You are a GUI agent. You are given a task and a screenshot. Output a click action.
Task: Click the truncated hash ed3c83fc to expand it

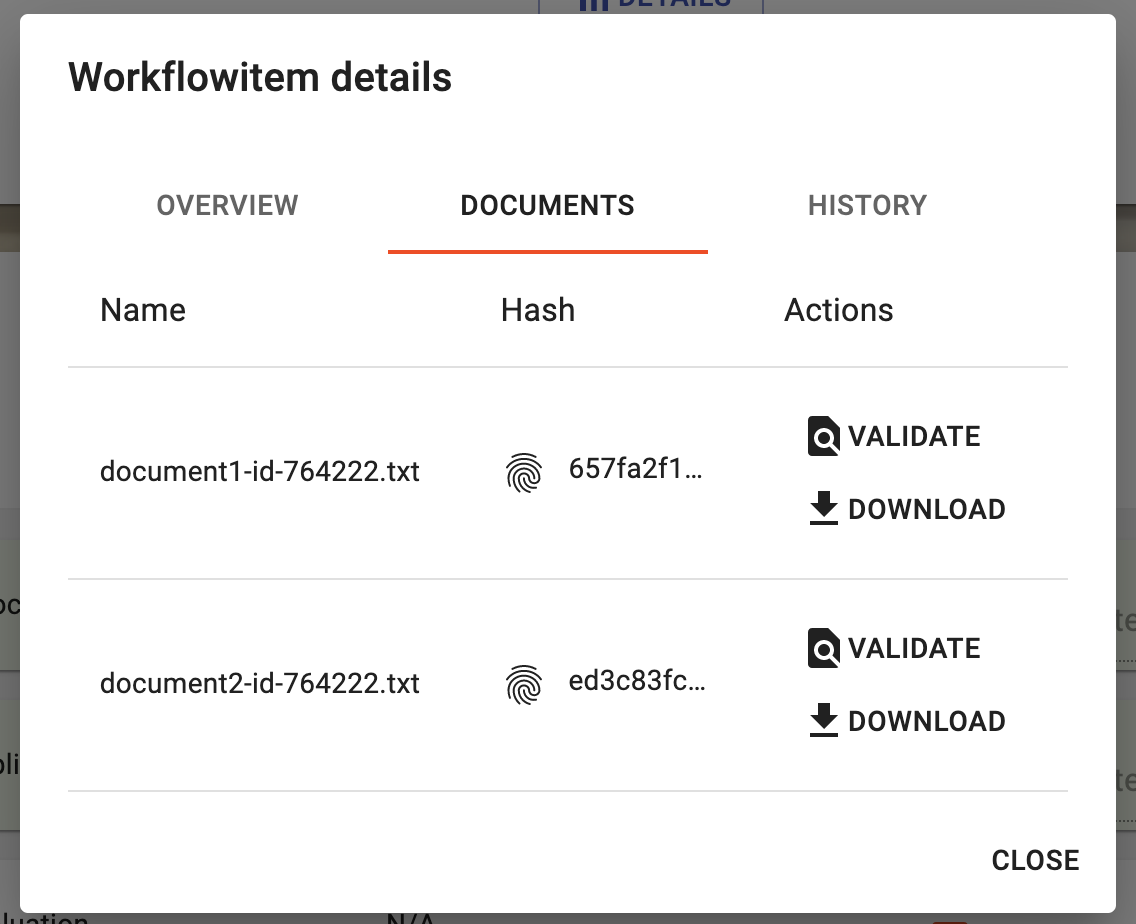tap(637, 682)
